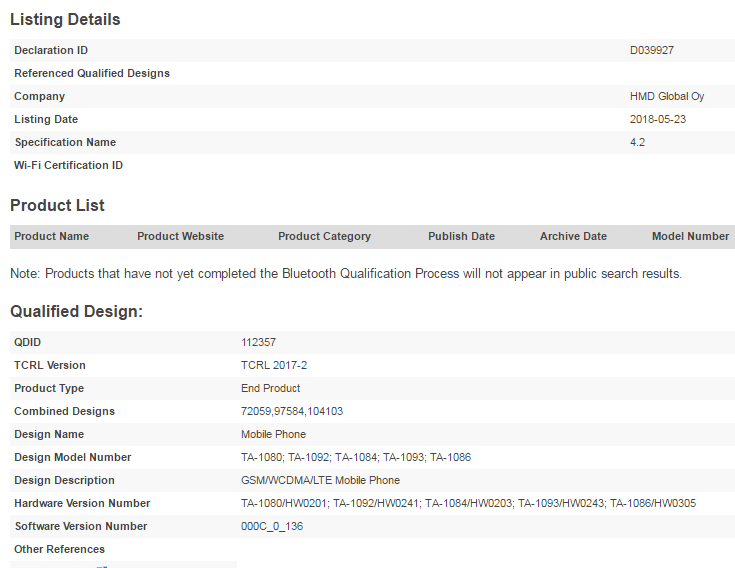
Task: Click the Qualified Design heading
Action: click(76, 311)
